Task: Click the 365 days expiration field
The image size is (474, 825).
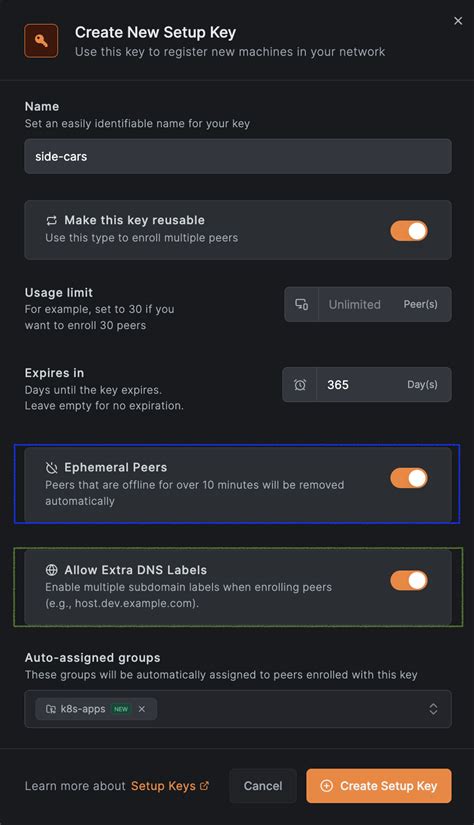Action: click(367, 385)
